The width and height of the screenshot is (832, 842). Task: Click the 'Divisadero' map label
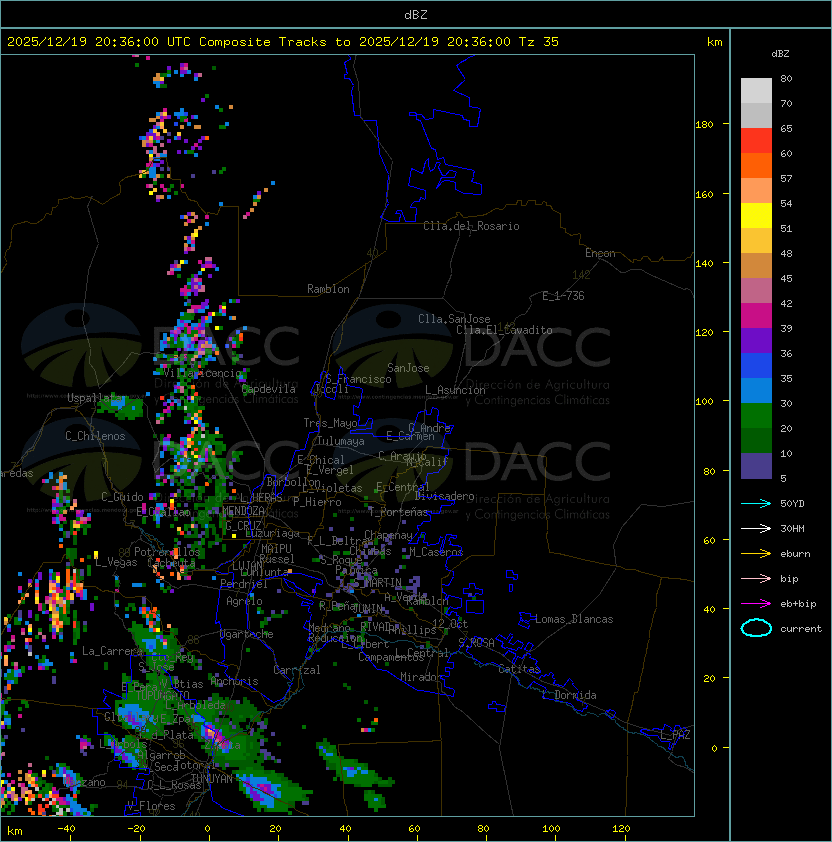tap(445, 496)
